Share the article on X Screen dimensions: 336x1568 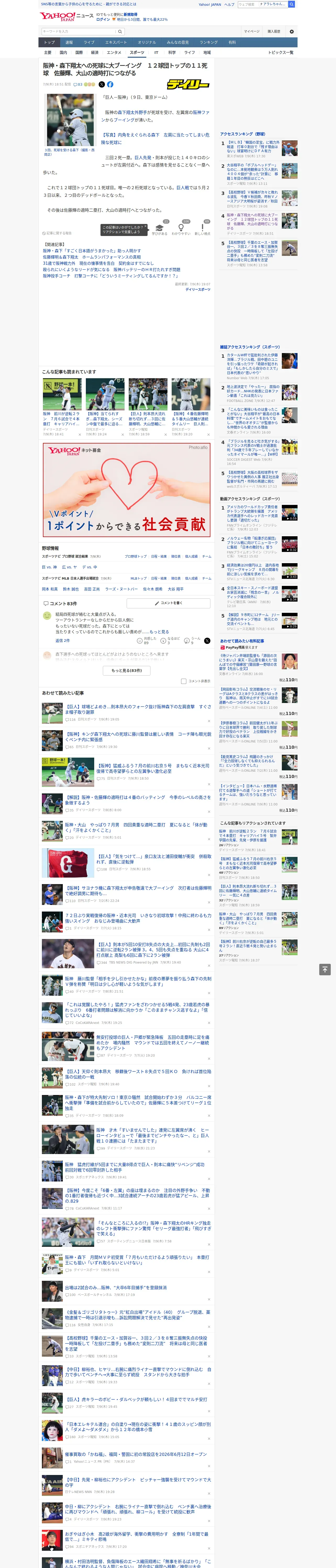coord(102,85)
